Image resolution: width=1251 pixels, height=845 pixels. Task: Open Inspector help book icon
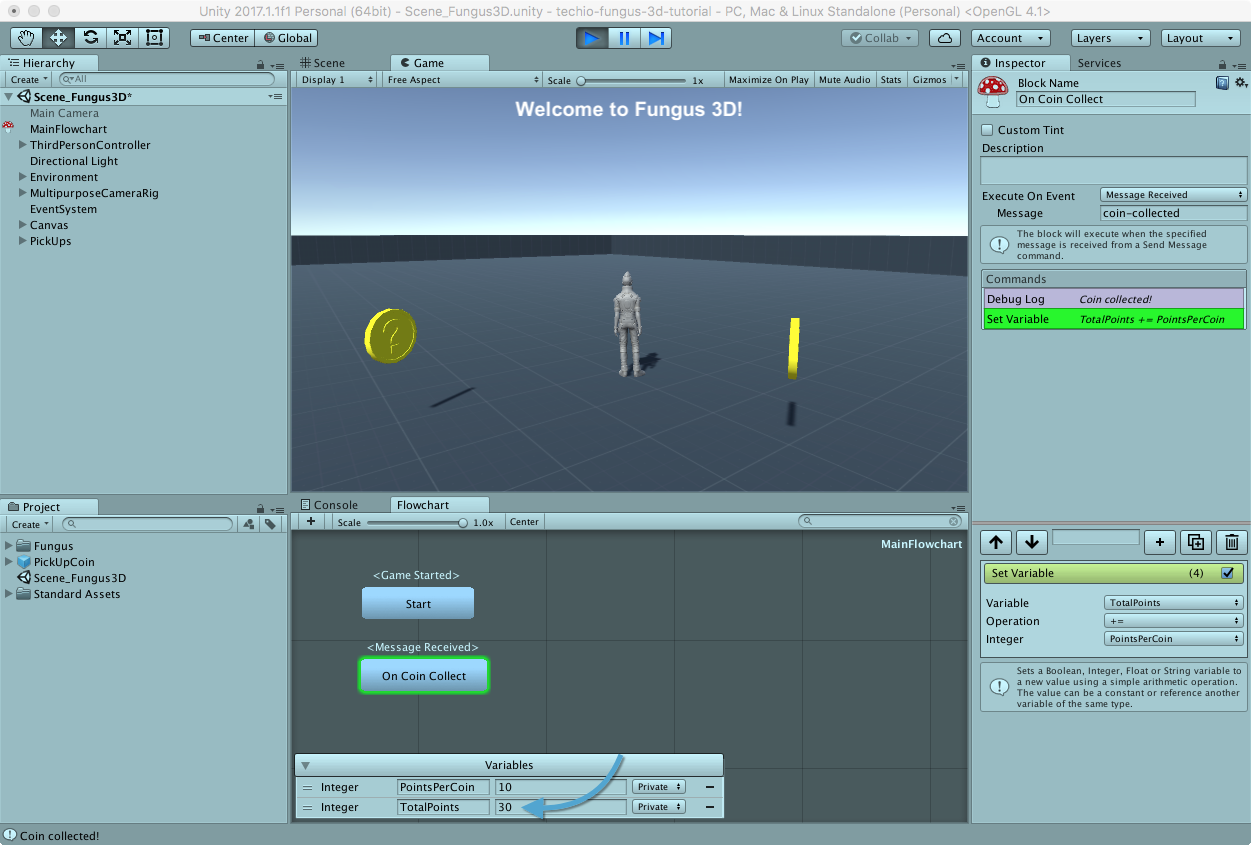click(1223, 83)
